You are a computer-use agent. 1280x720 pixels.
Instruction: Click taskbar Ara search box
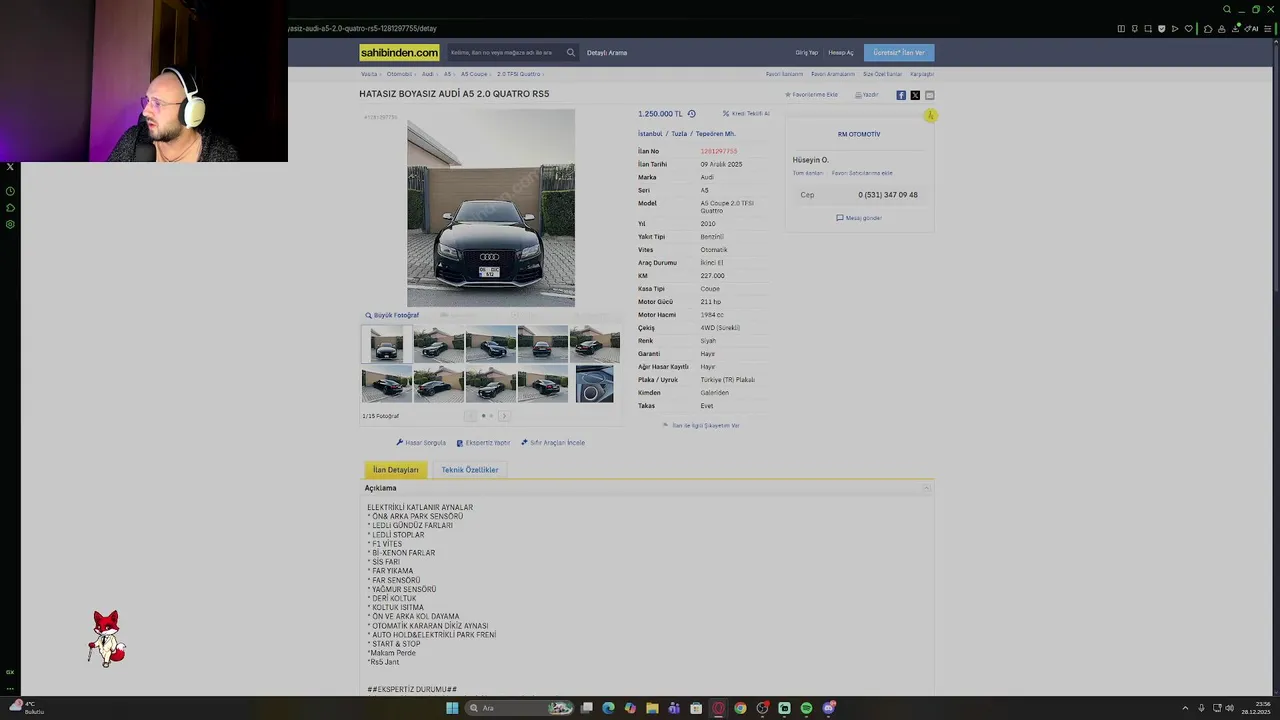[520, 708]
